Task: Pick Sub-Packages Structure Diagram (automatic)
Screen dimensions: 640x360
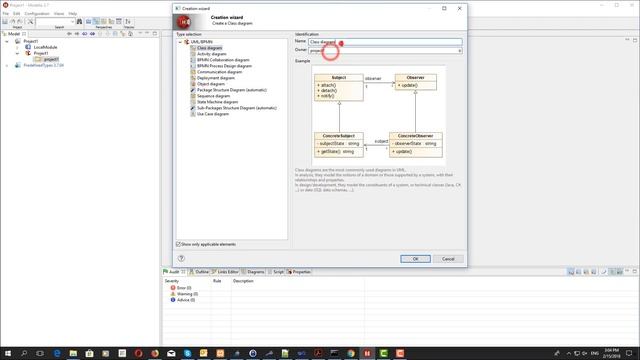Action: point(237,108)
